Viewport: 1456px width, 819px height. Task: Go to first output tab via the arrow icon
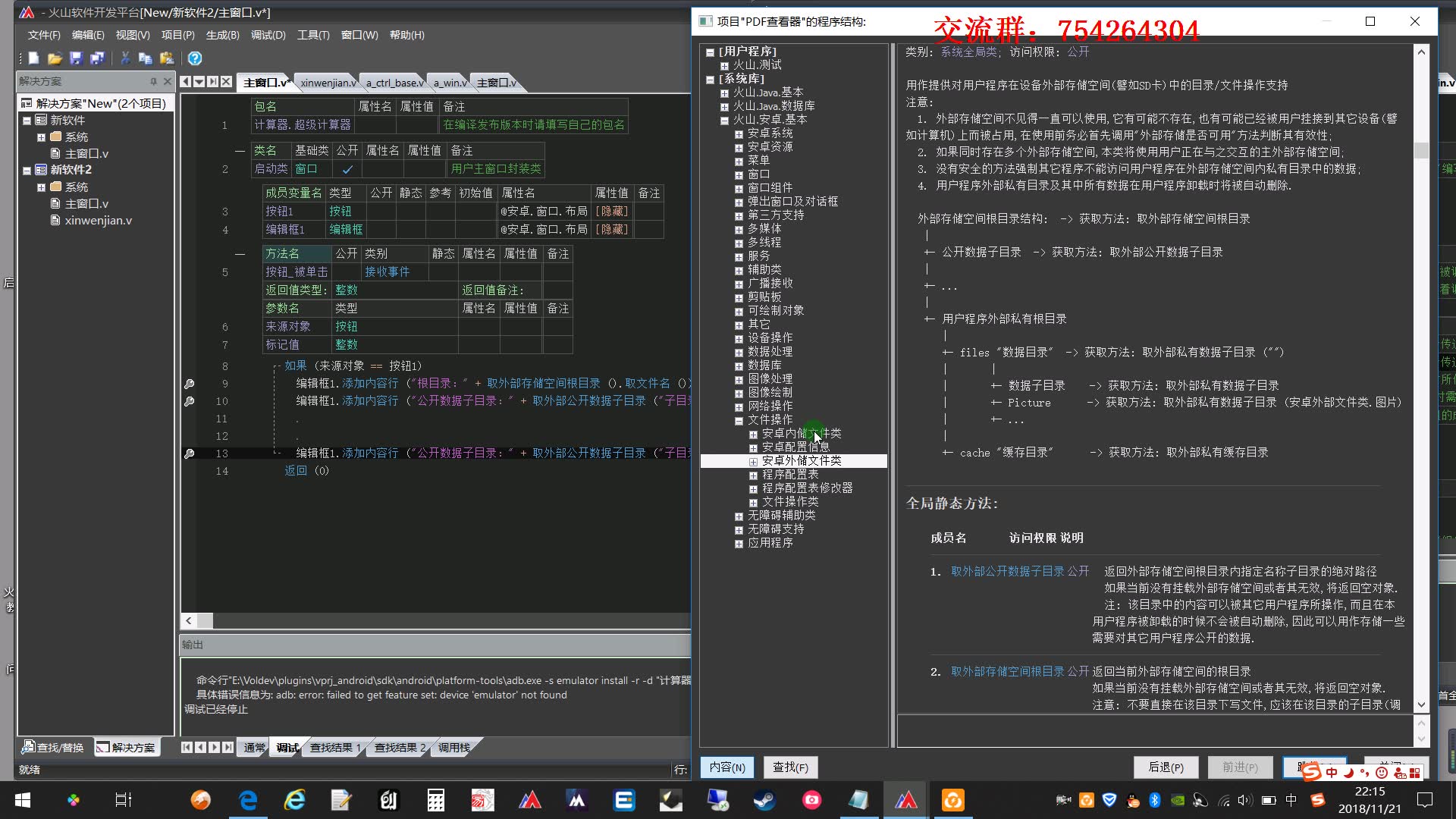187,748
